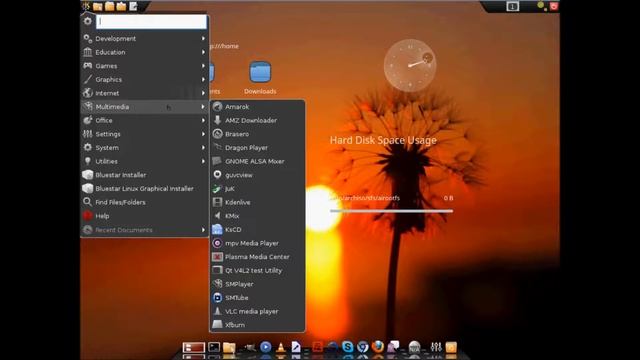Launch SMPlayer
The height and width of the screenshot is (360, 640).
click(257, 284)
